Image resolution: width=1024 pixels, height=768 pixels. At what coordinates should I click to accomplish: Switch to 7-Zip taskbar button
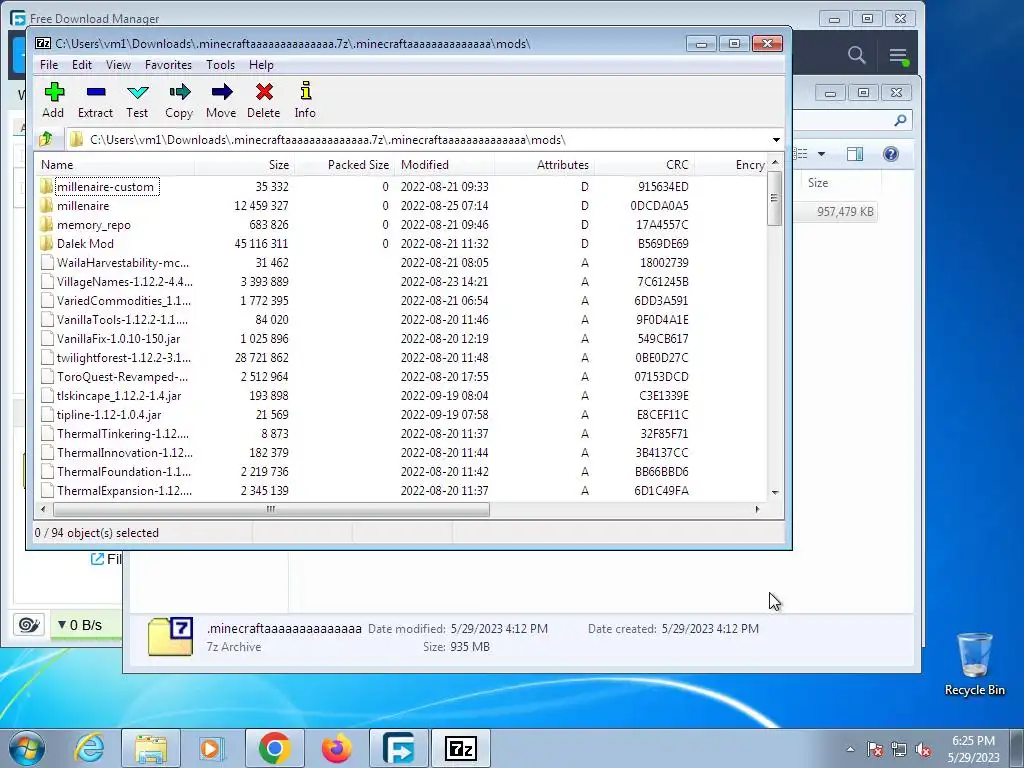[460, 748]
